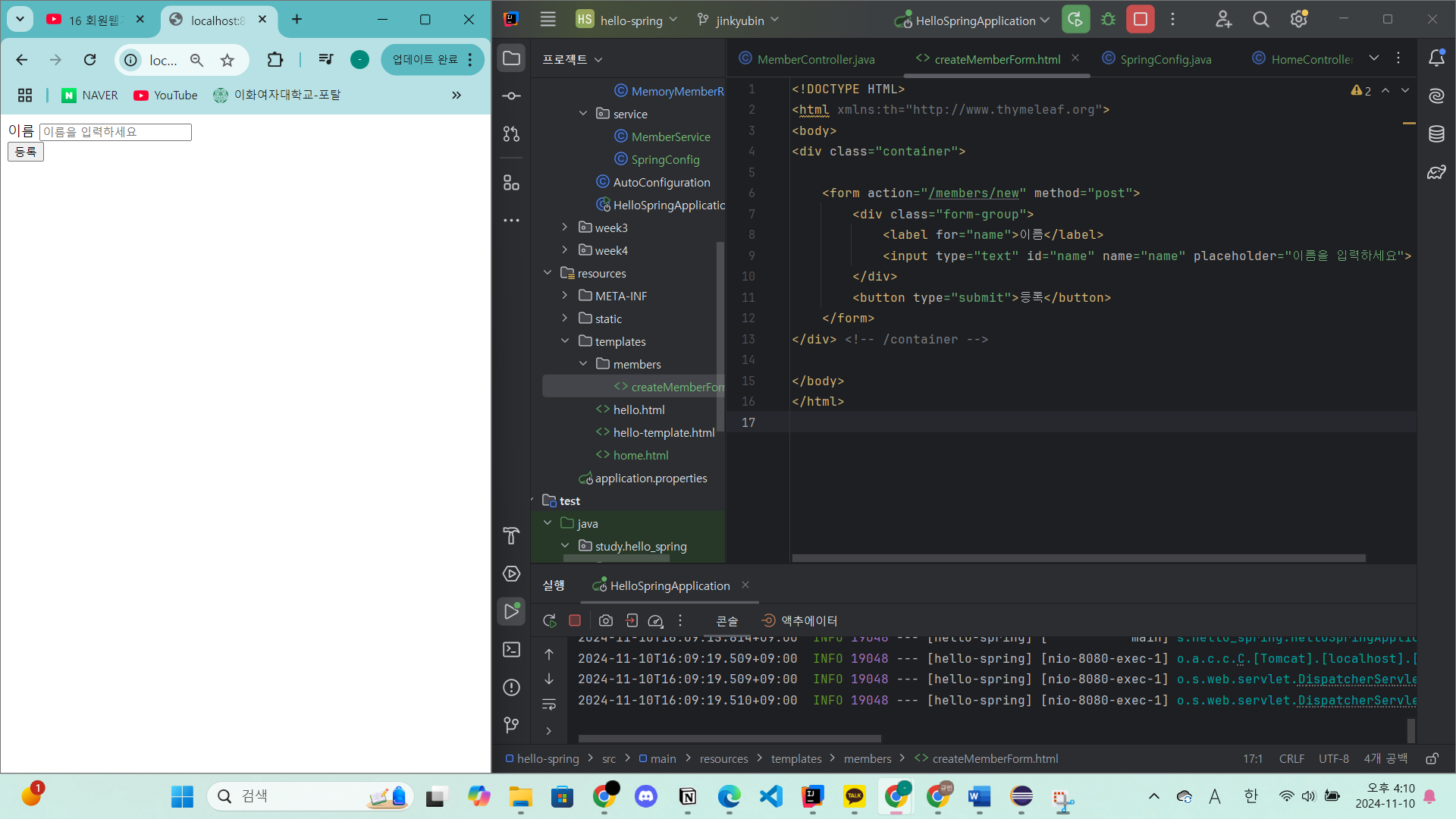
Task: Click the 등록 submit button
Action: click(26, 152)
